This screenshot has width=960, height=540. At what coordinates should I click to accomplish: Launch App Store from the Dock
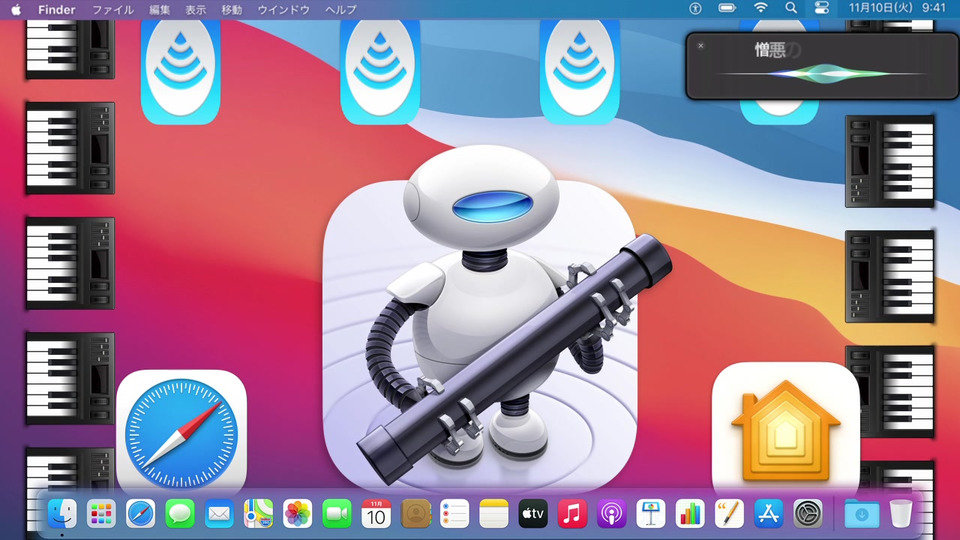[x=769, y=514]
